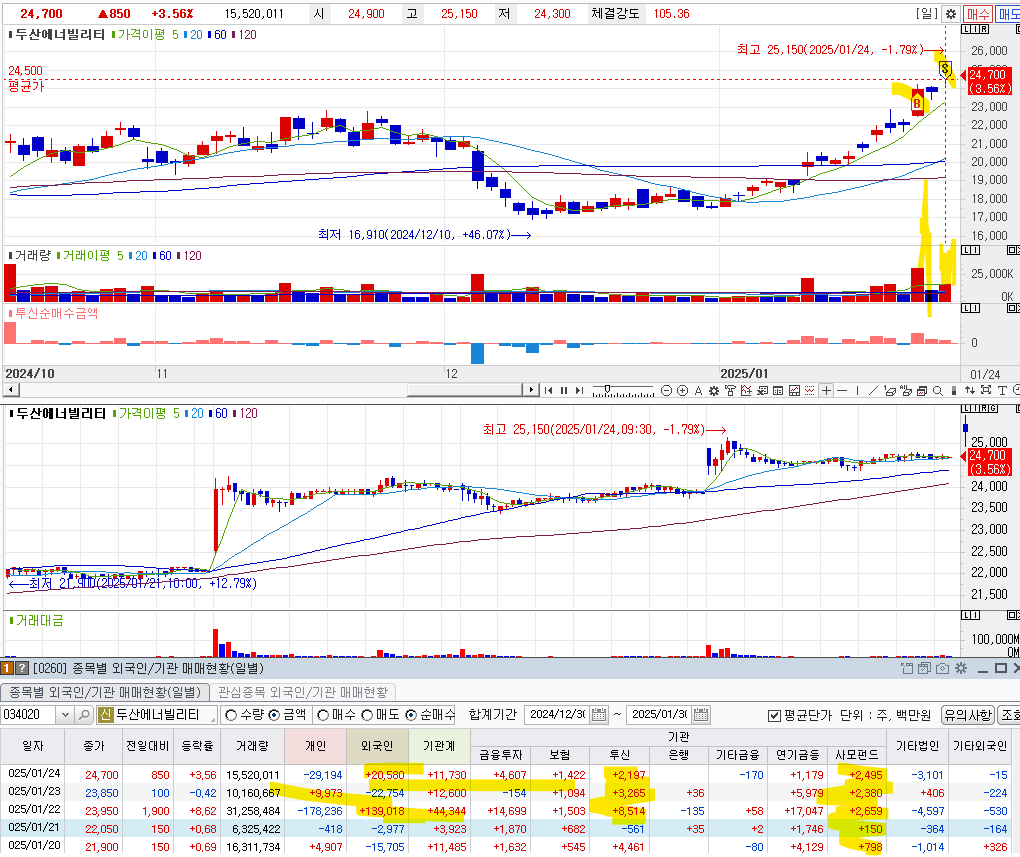Click the 유의사항 button
Image resolution: width=1020 pixels, height=857 pixels.
tap(968, 714)
